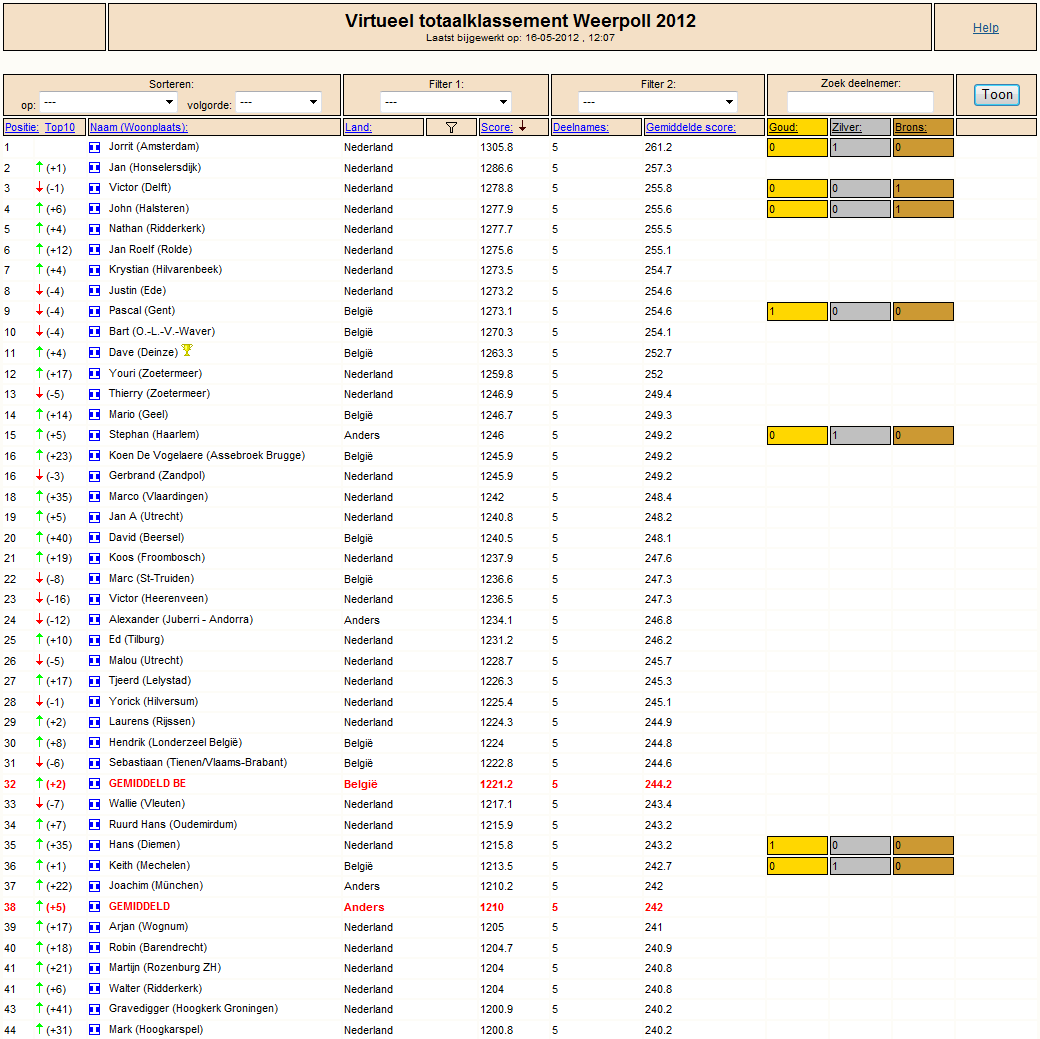Click the blue icon beside Pascal (Gent)
The image size is (1040, 1039).
click(x=94, y=311)
